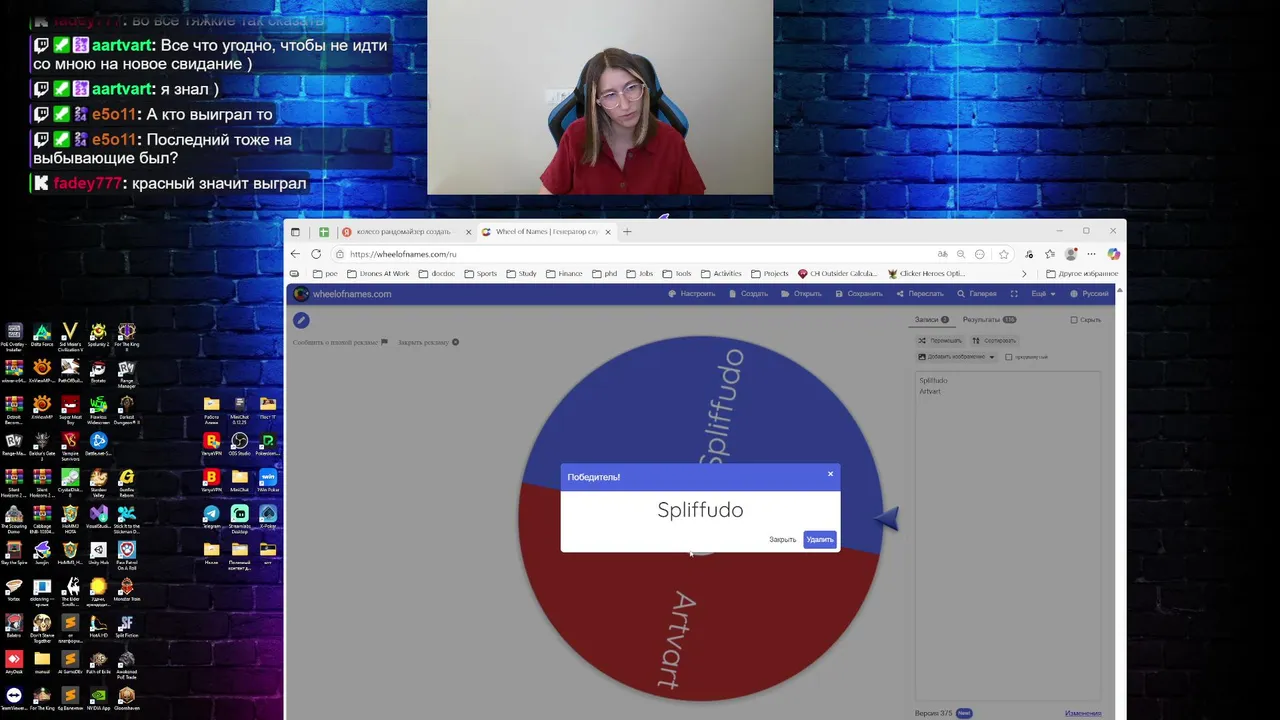The image size is (1280, 720).
Task: Go back with browser back arrow
Action: (x=295, y=254)
